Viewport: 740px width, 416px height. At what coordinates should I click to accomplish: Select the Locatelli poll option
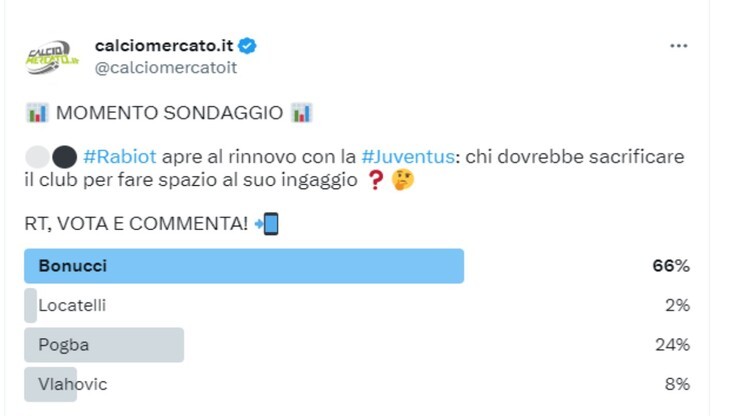pos(72,305)
